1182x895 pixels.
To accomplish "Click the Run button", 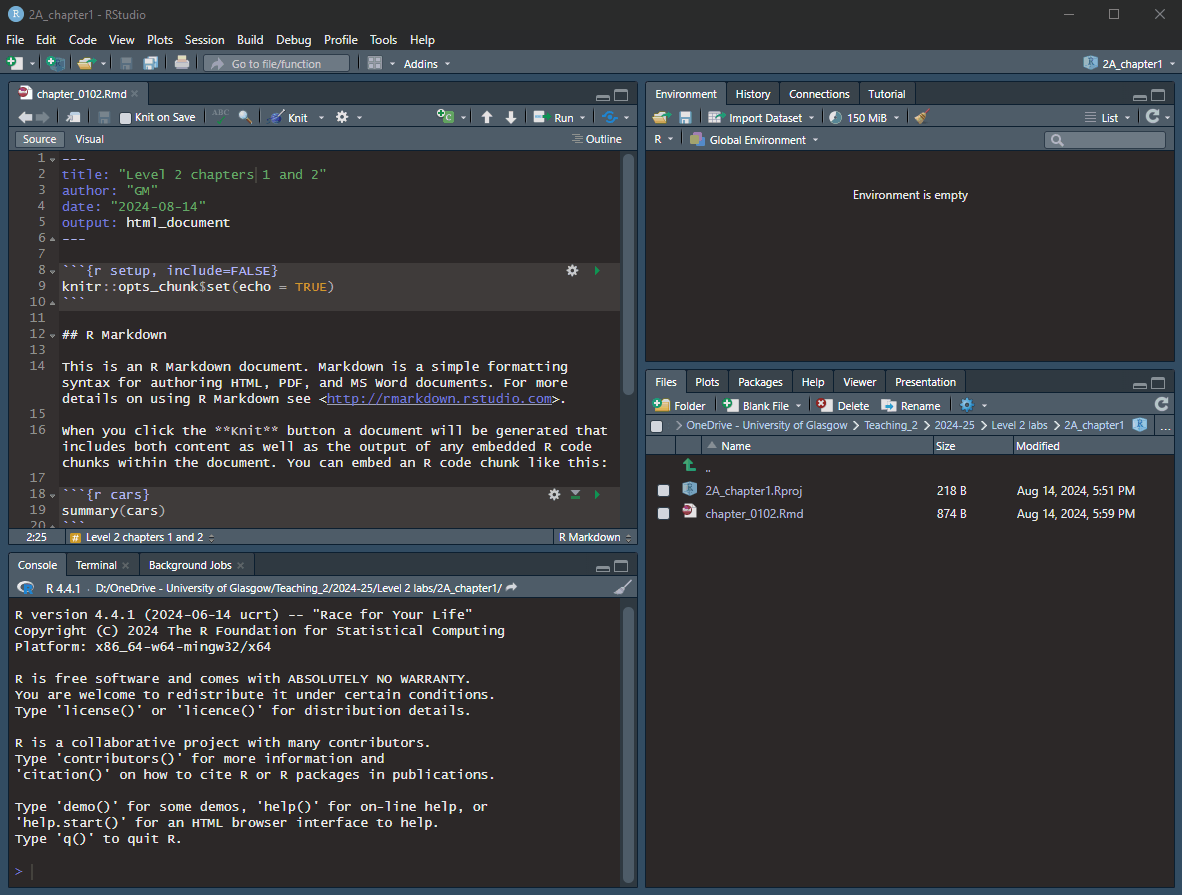I will tap(554, 118).
